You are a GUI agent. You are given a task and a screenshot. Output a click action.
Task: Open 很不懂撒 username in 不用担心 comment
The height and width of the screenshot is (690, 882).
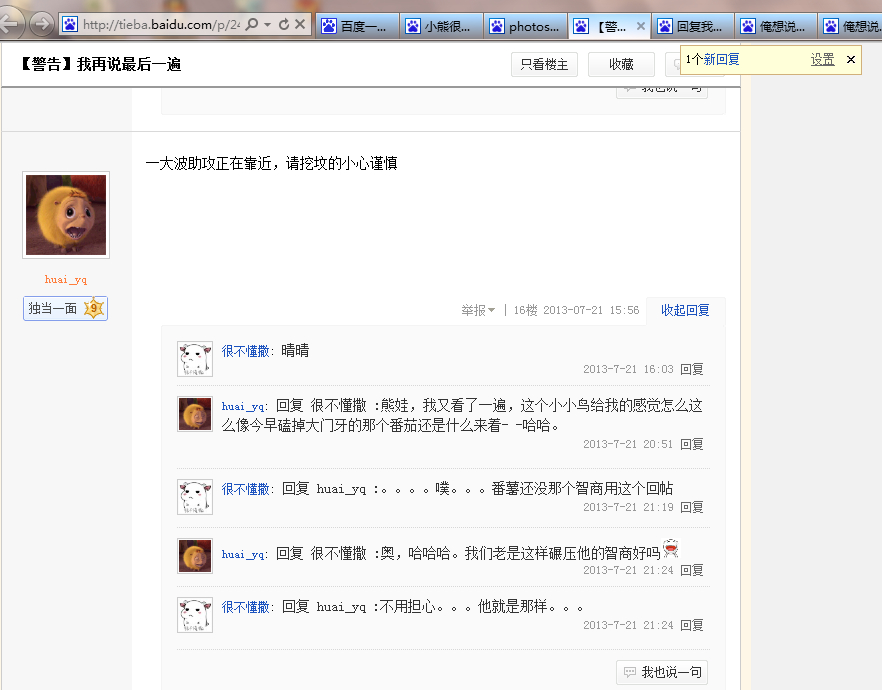click(245, 607)
